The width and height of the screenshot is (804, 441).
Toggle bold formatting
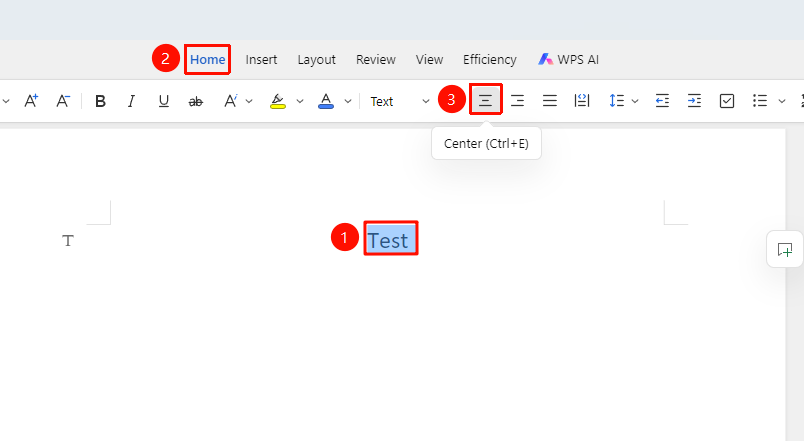[100, 101]
